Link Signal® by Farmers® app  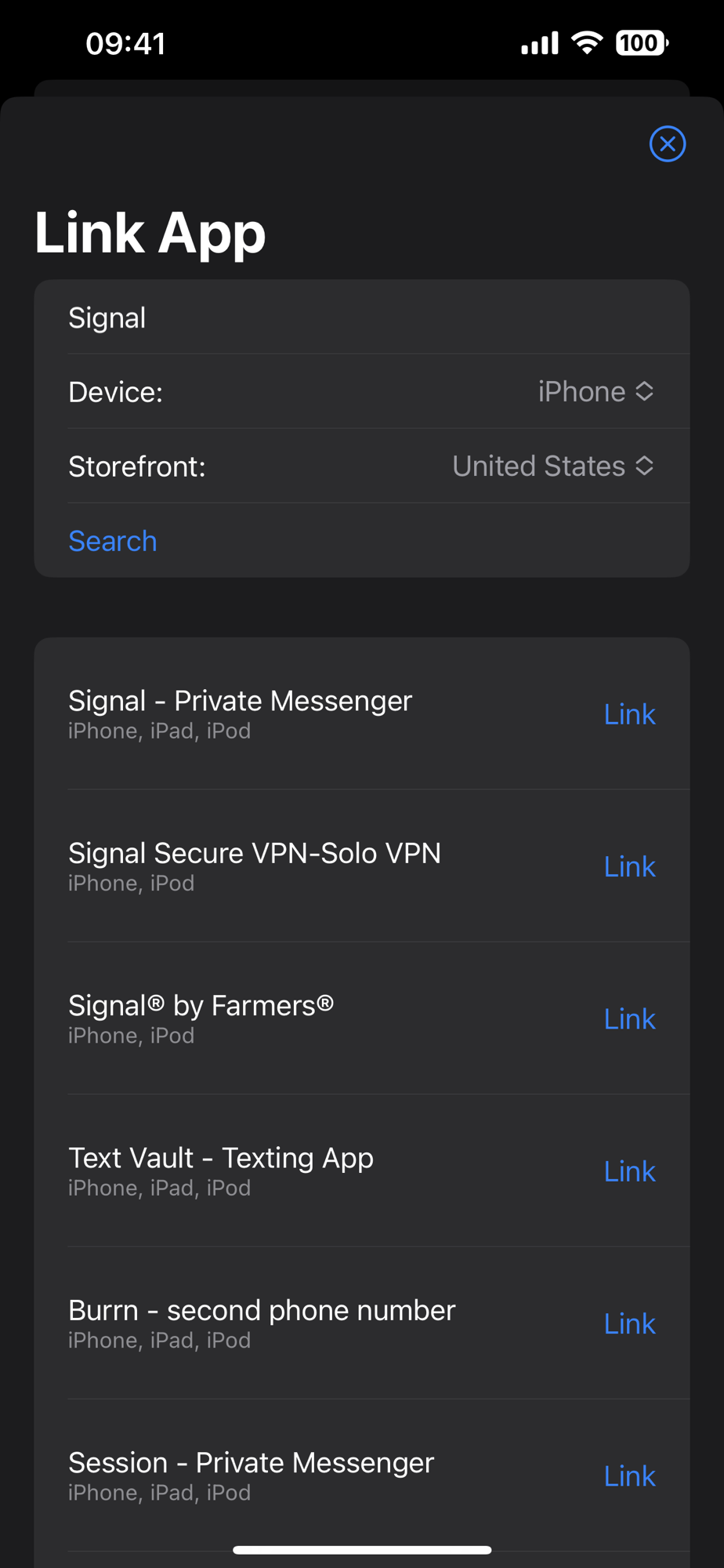pos(629,1018)
